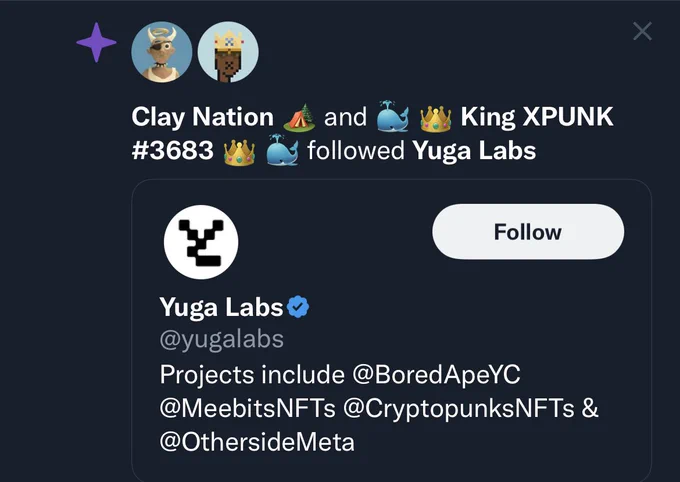Open the @MeebitsNFTs mention
This screenshot has height=482, width=680.
tap(247, 408)
